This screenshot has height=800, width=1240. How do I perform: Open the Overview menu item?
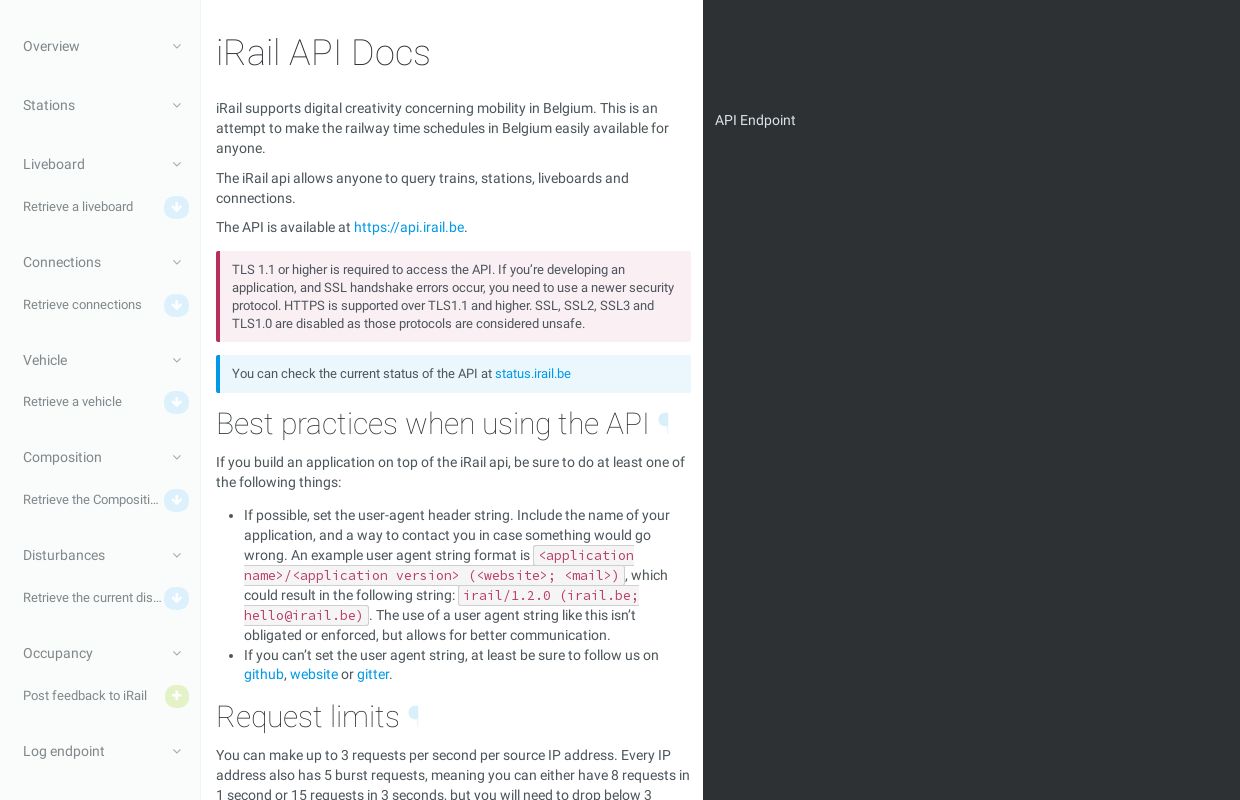51,46
